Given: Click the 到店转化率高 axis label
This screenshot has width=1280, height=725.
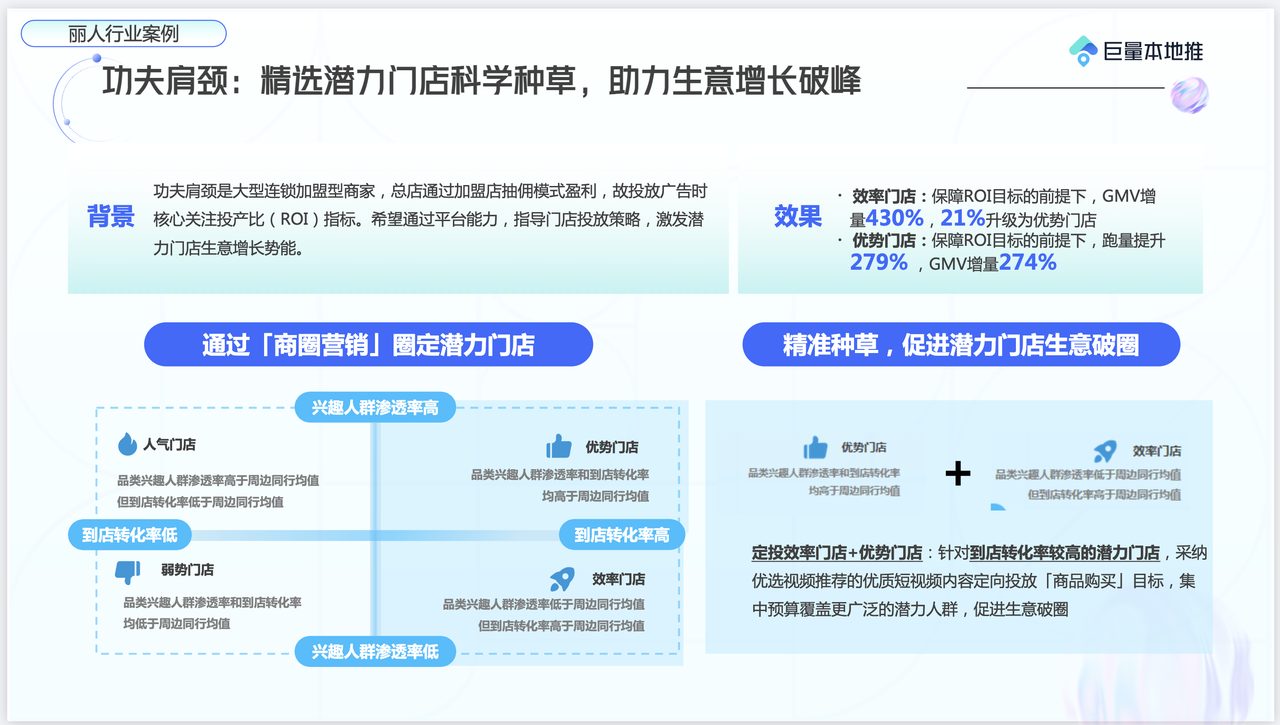Looking at the screenshot, I should 621,535.
